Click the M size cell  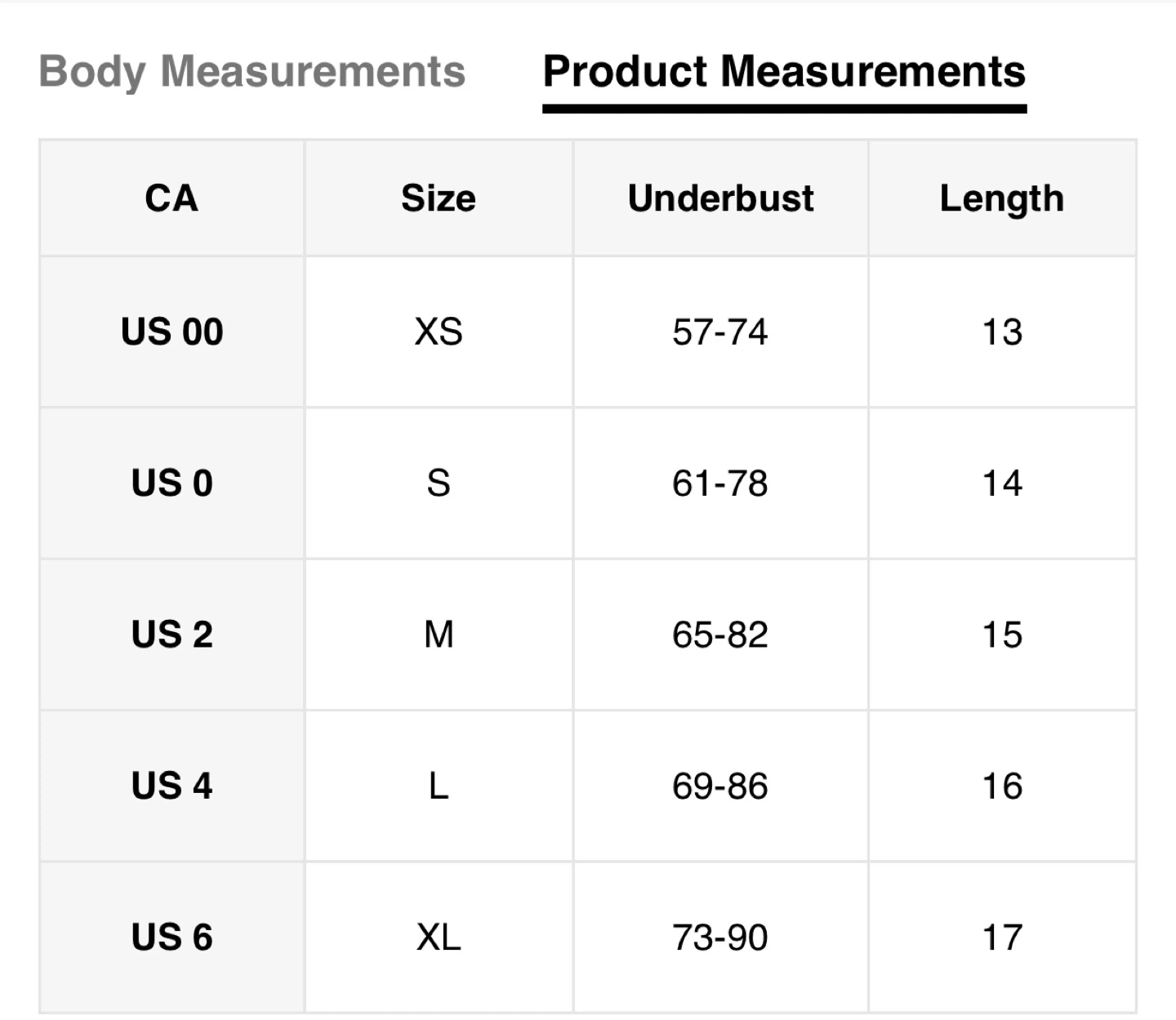click(x=439, y=635)
